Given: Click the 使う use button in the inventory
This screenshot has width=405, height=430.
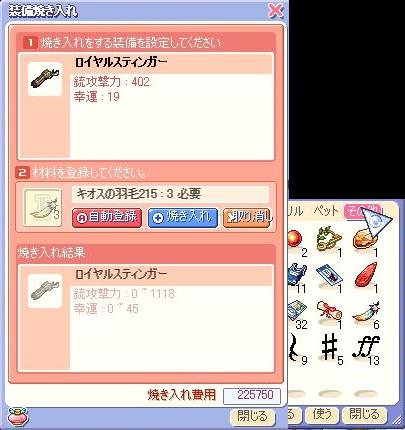Looking at the screenshot, I should [x=322, y=414].
